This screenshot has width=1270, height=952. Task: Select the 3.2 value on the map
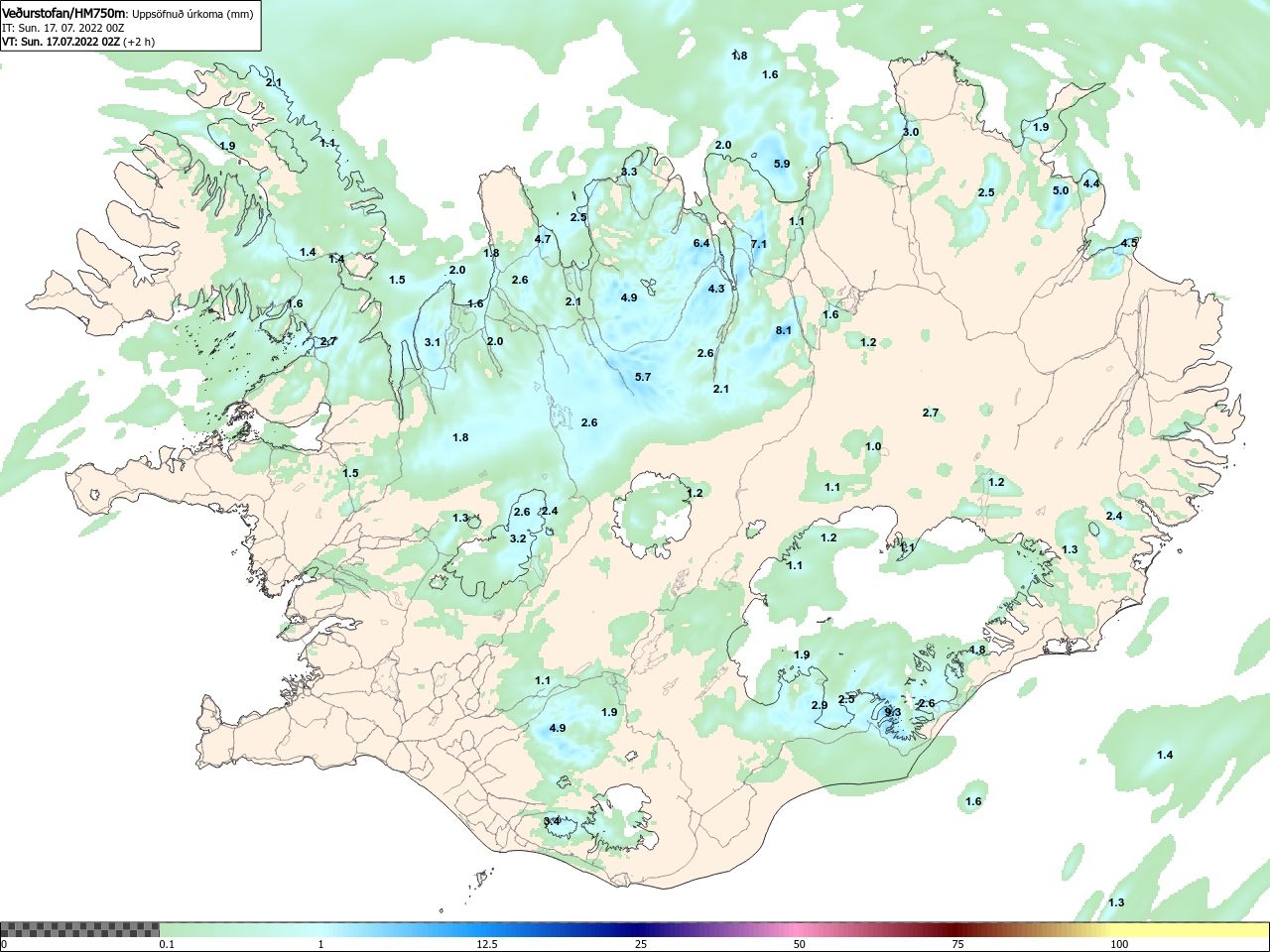[x=518, y=538]
